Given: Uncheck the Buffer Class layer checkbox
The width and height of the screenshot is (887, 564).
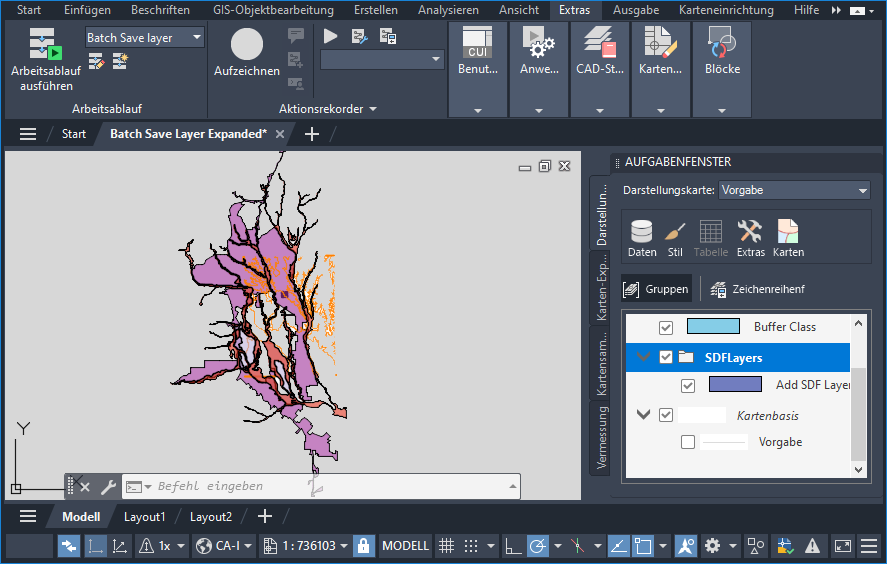Looking at the screenshot, I should [666, 328].
